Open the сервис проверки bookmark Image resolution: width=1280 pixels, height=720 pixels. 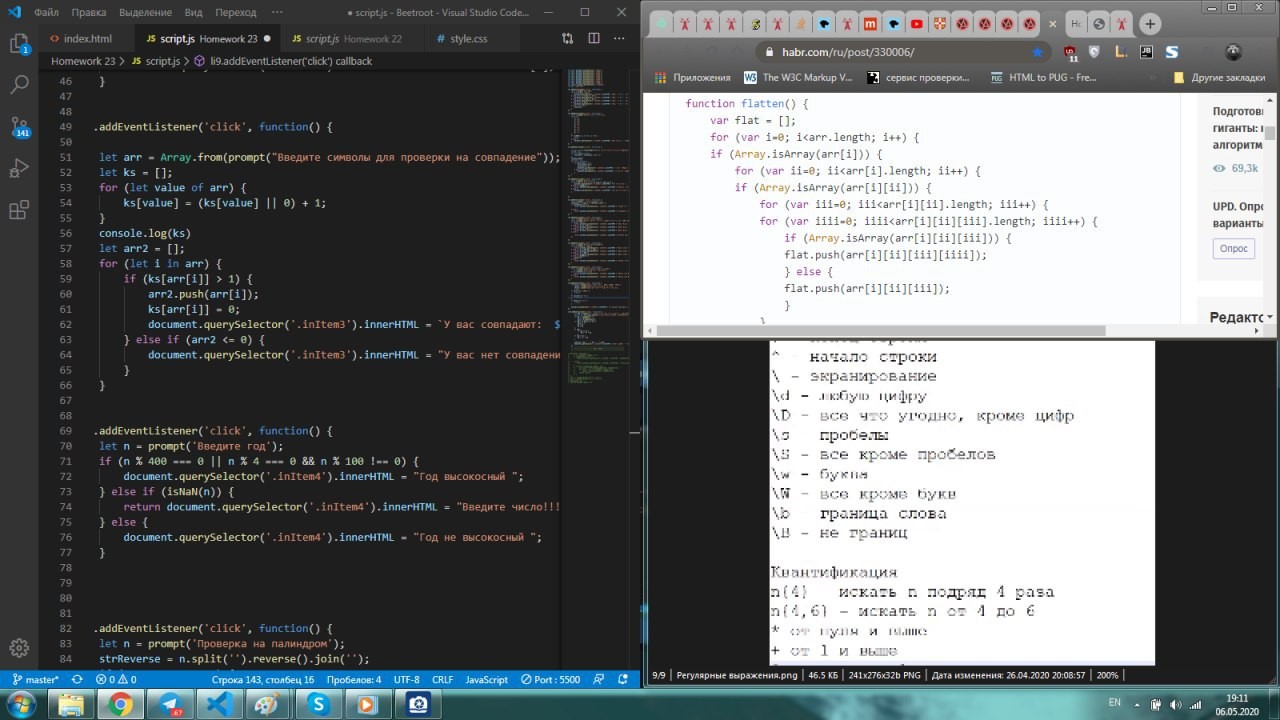click(920, 77)
